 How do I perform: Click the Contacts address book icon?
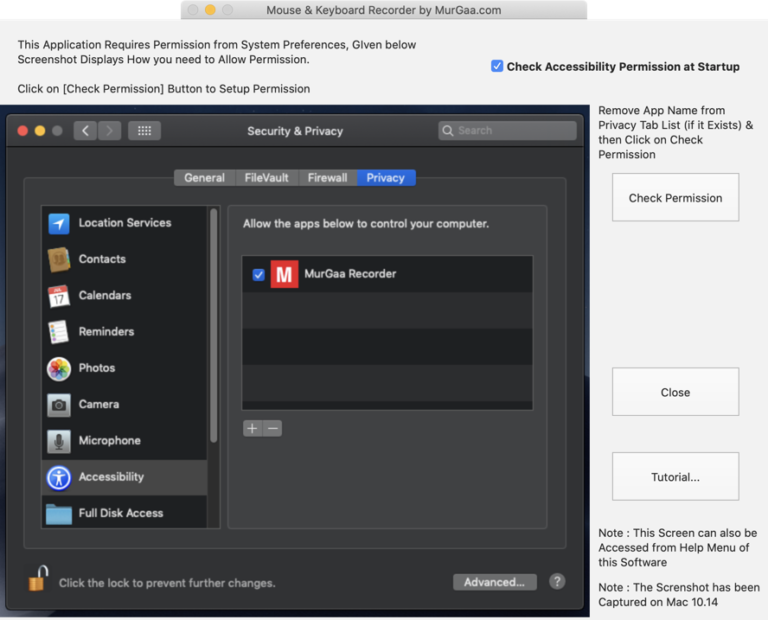[x=59, y=260]
